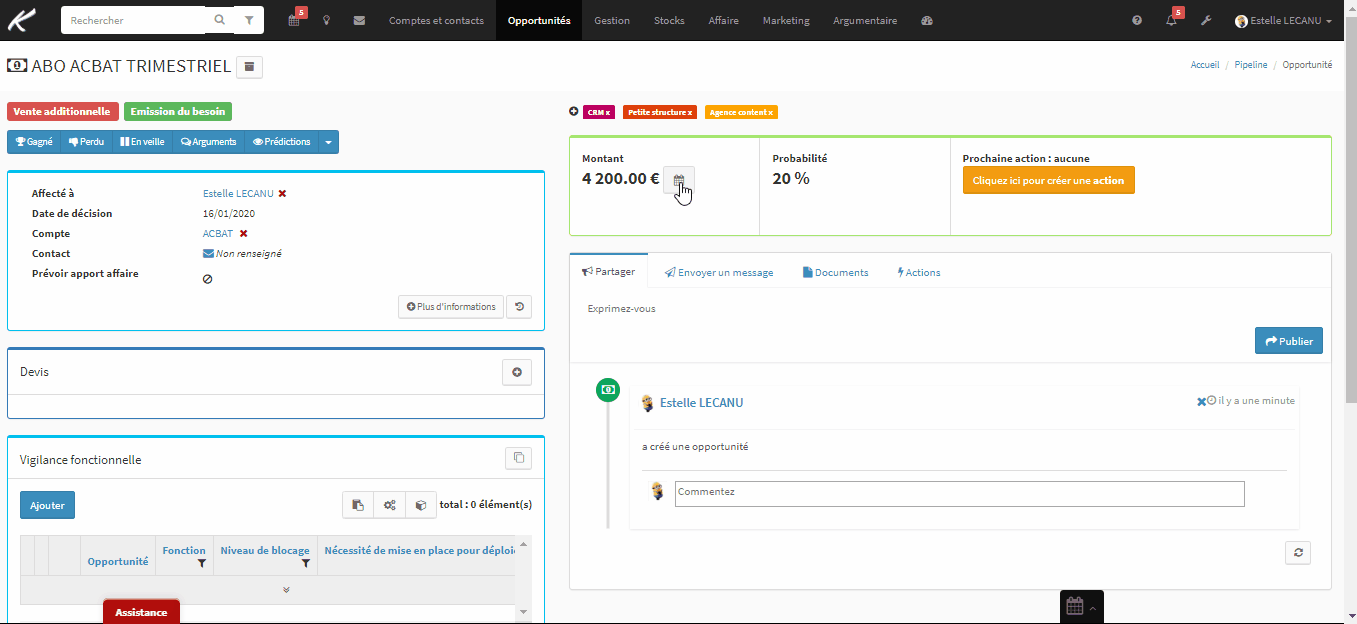The image size is (1357, 624).
Task: Mark opportunity as Perdu
Action: click(x=87, y=142)
